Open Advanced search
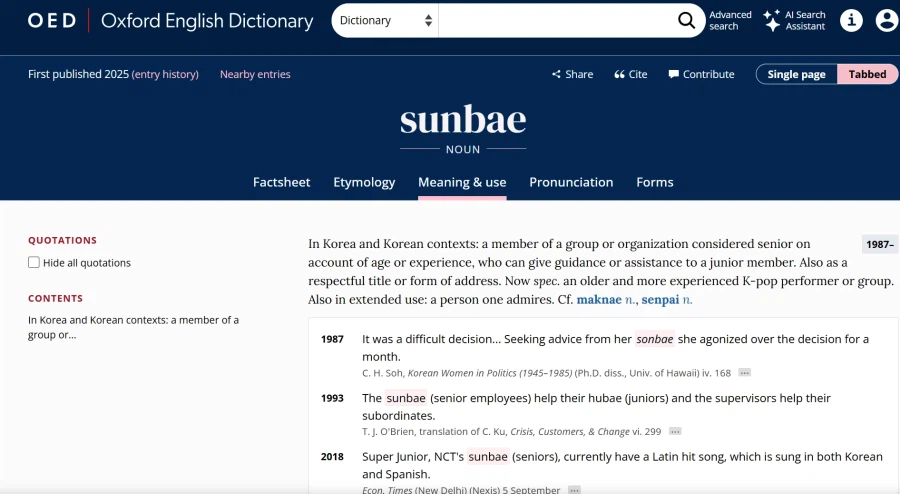Screen dimensions: 900x494 coord(730,20)
